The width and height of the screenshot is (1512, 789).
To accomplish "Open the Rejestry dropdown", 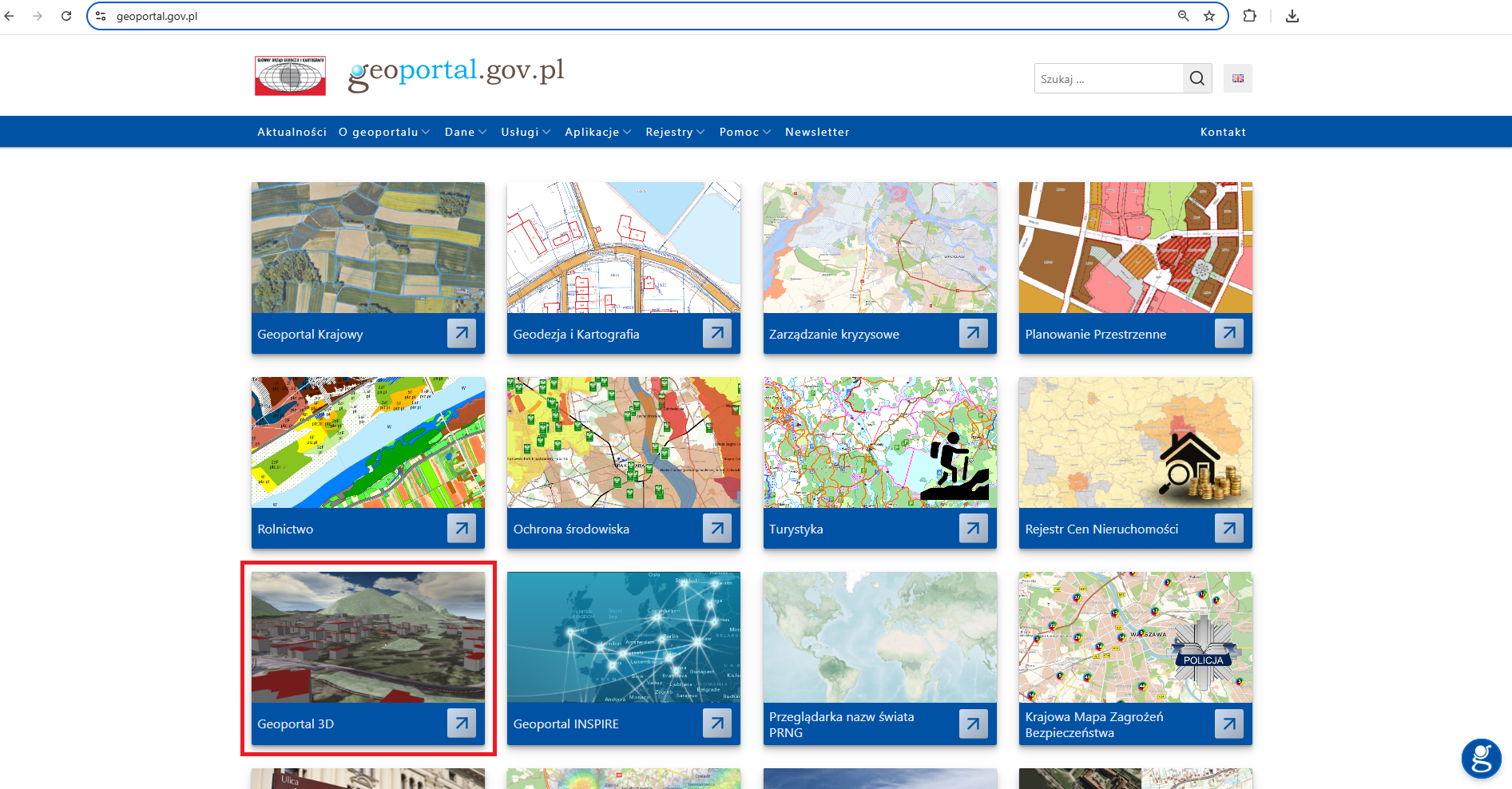I will tap(670, 132).
